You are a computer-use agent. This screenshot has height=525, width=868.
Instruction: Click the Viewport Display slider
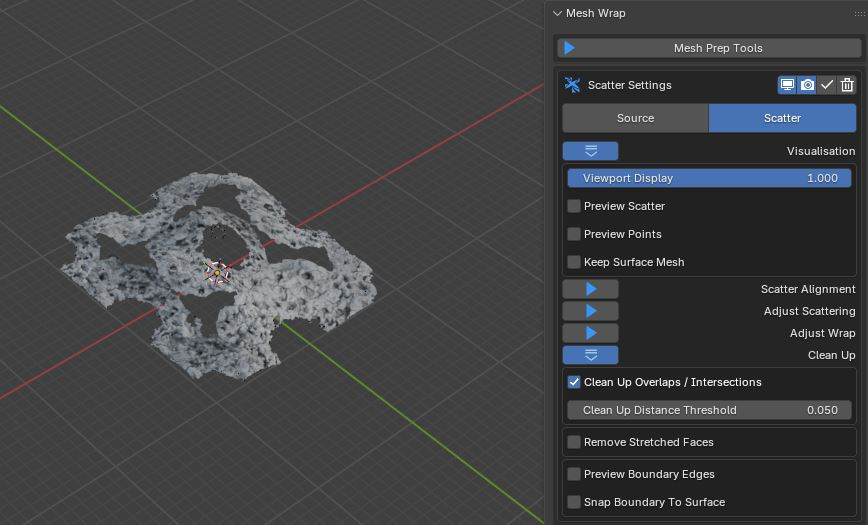point(709,178)
